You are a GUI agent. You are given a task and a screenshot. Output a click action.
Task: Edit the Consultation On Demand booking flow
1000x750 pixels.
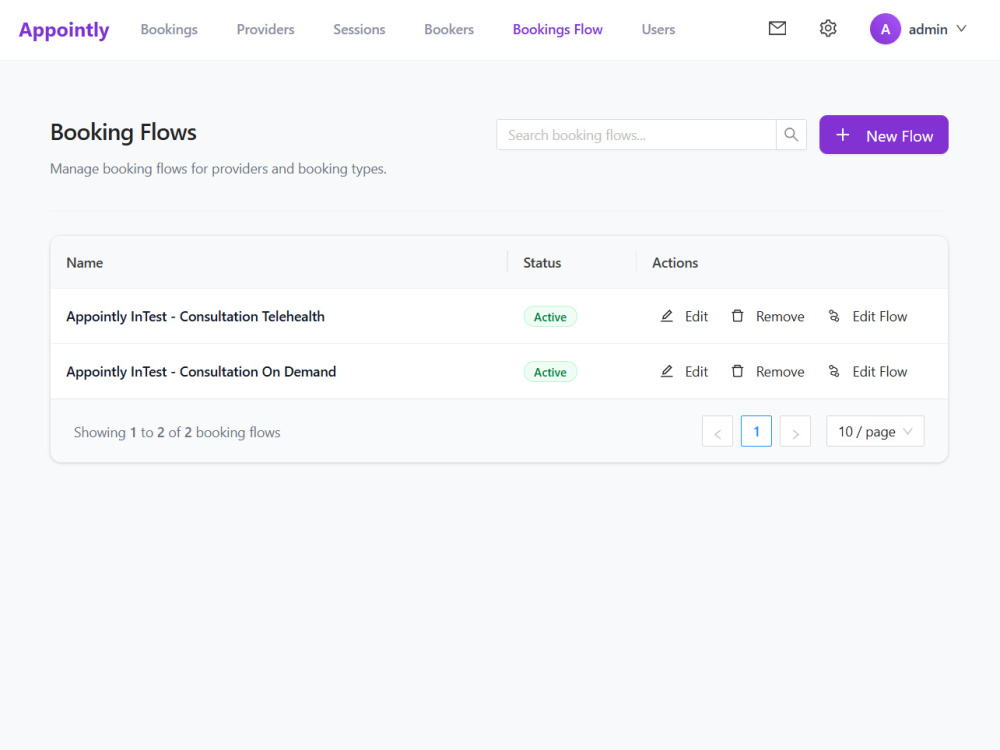pyautogui.click(x=684, y=371)
